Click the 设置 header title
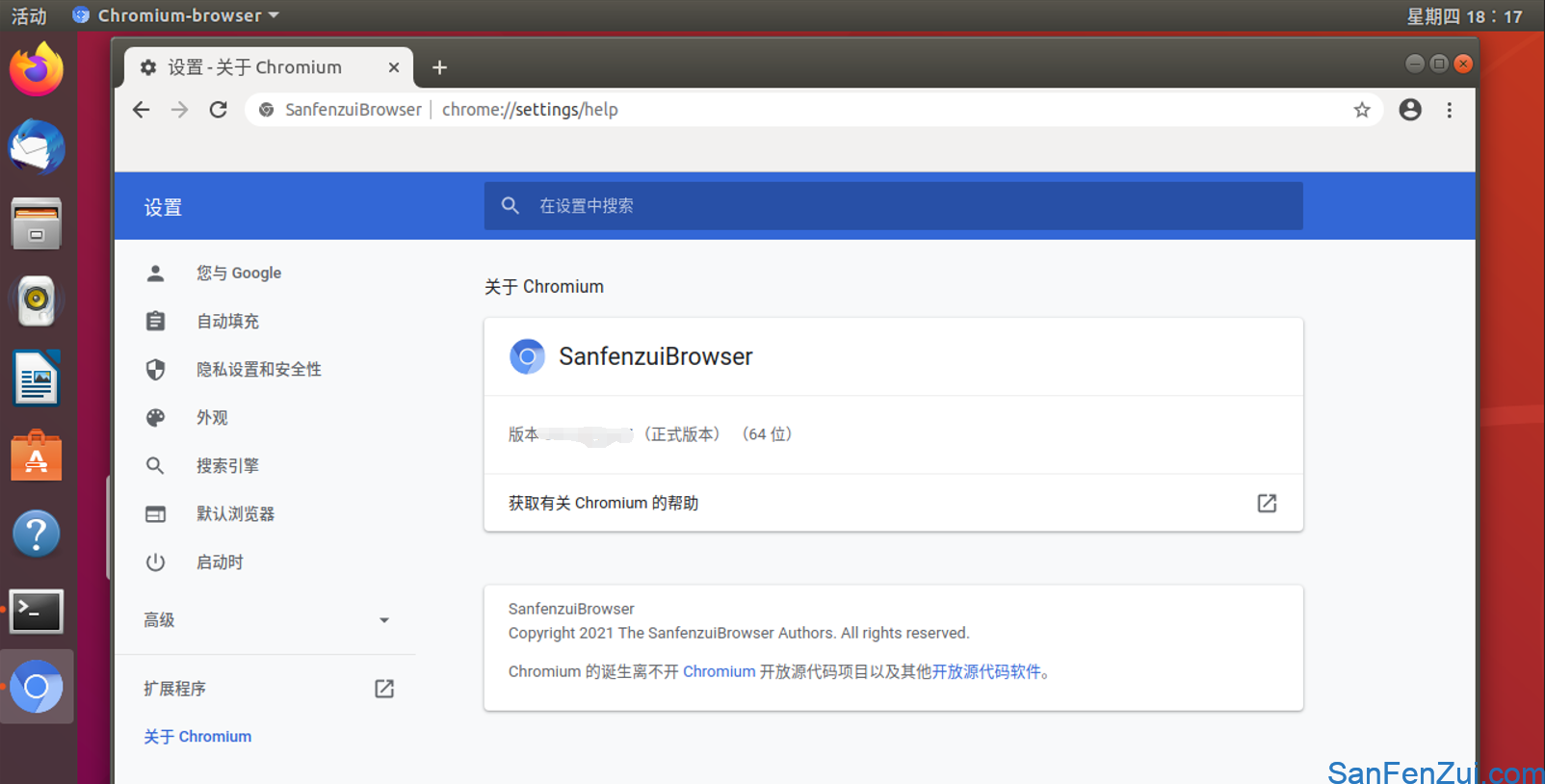The height and width of the screenshot is (784, 1545). pyautogui.click(x=163, y=207)
